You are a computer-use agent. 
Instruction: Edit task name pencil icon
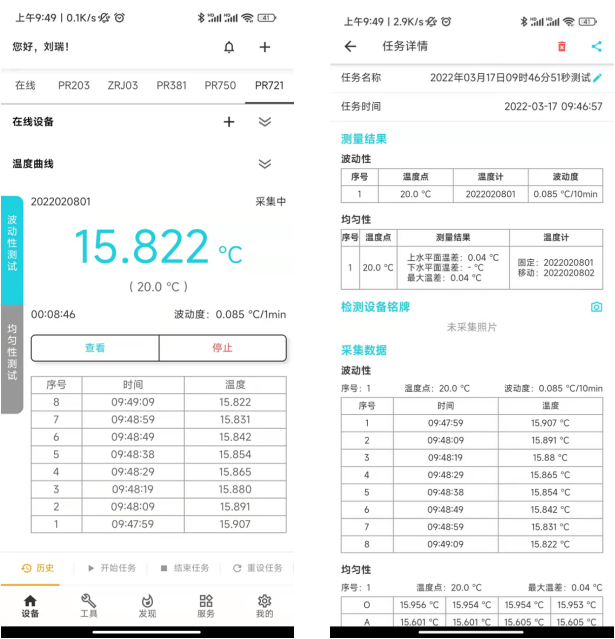[x=597, y=77]
